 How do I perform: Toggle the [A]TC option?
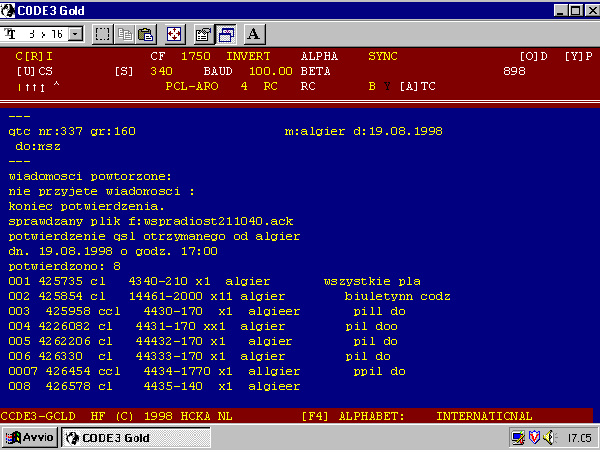tap(417, 86)
